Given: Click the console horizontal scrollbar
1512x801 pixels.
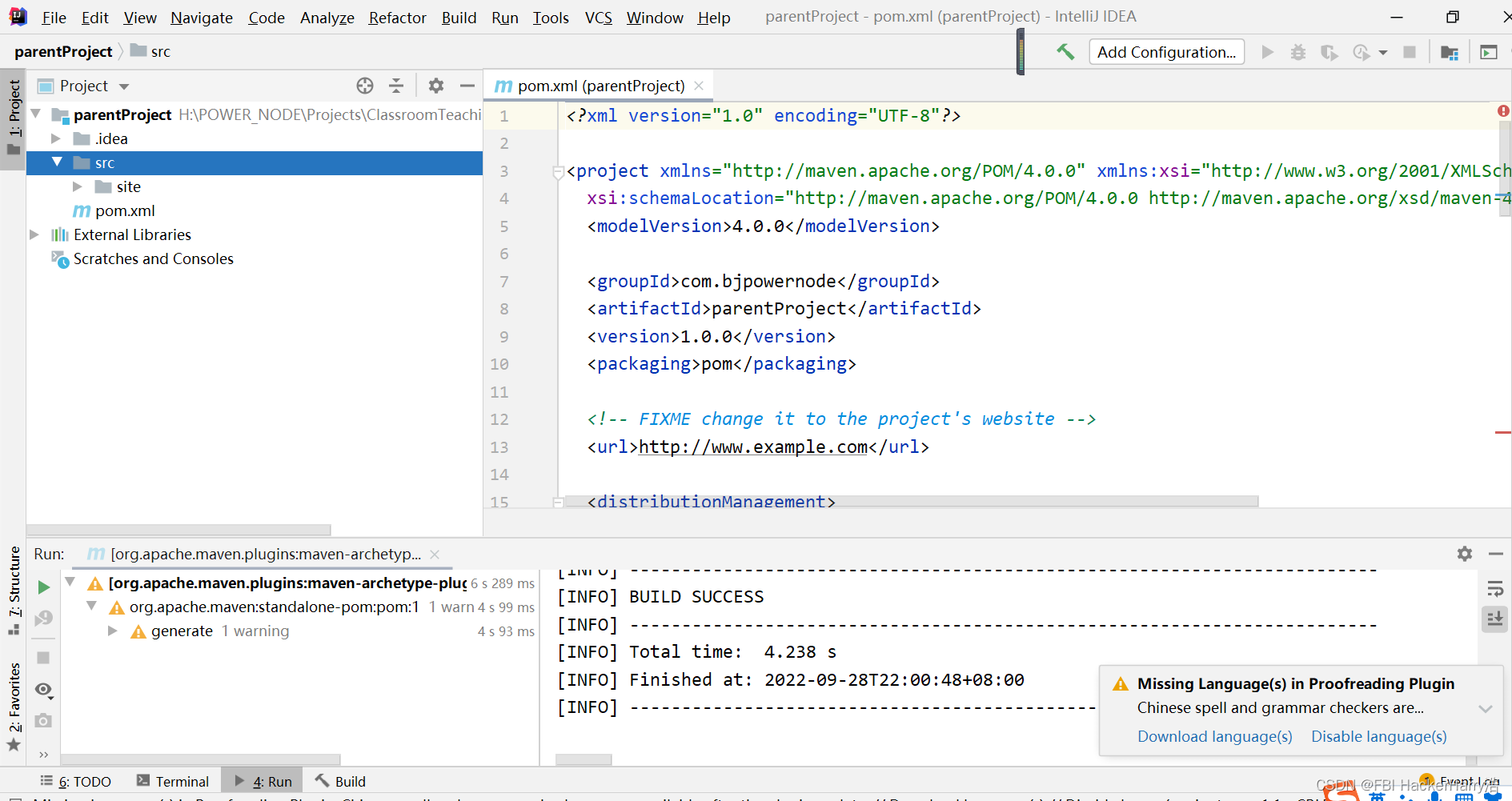Looking at the screenshot, I should tap(584, 759).
